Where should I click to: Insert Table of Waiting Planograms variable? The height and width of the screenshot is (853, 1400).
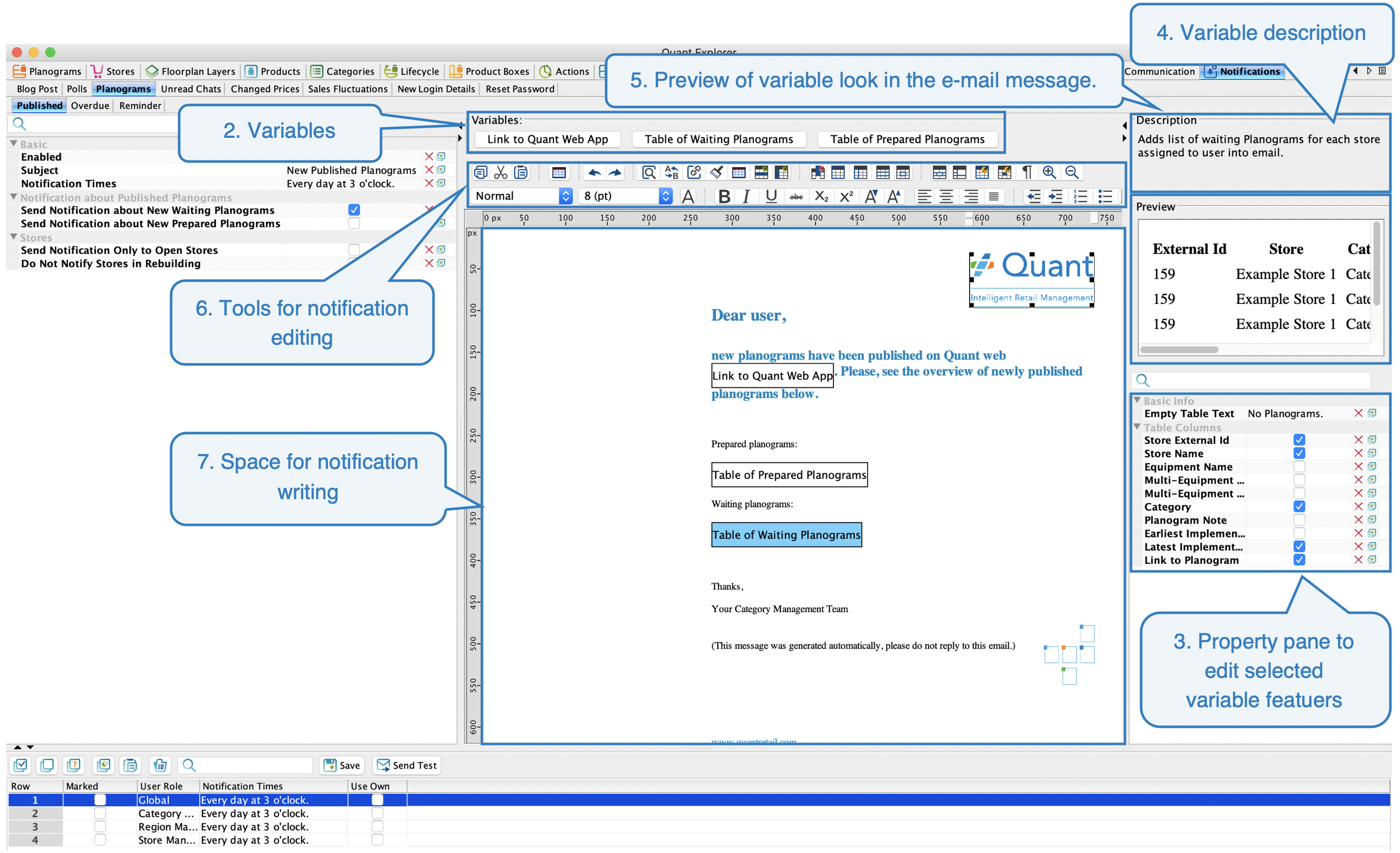coord(719,139)
